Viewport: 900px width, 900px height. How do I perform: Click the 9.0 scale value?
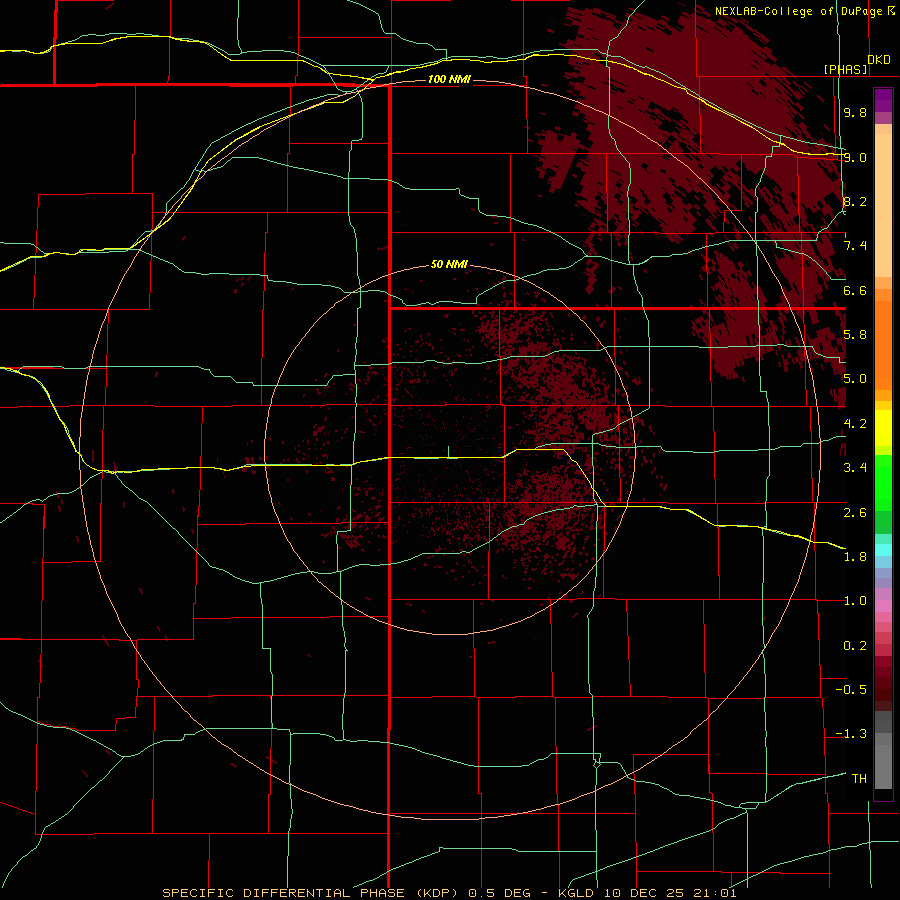[x=855, y=157]
